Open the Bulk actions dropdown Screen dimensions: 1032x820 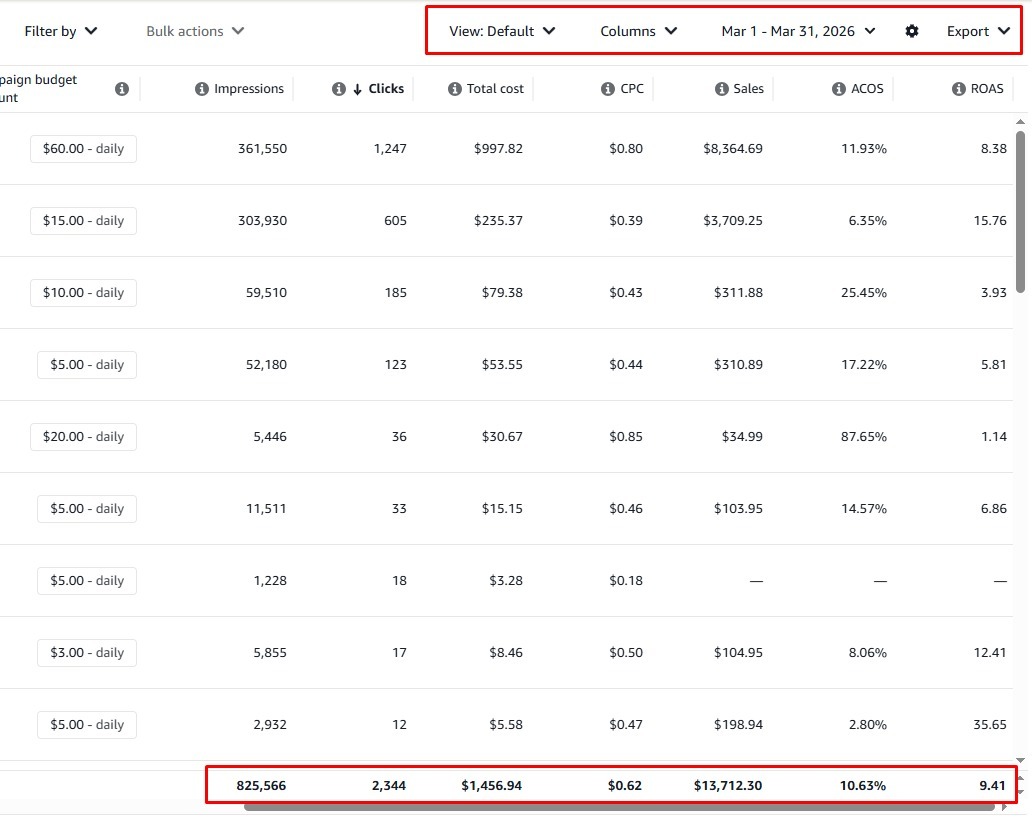pos(195,31)
